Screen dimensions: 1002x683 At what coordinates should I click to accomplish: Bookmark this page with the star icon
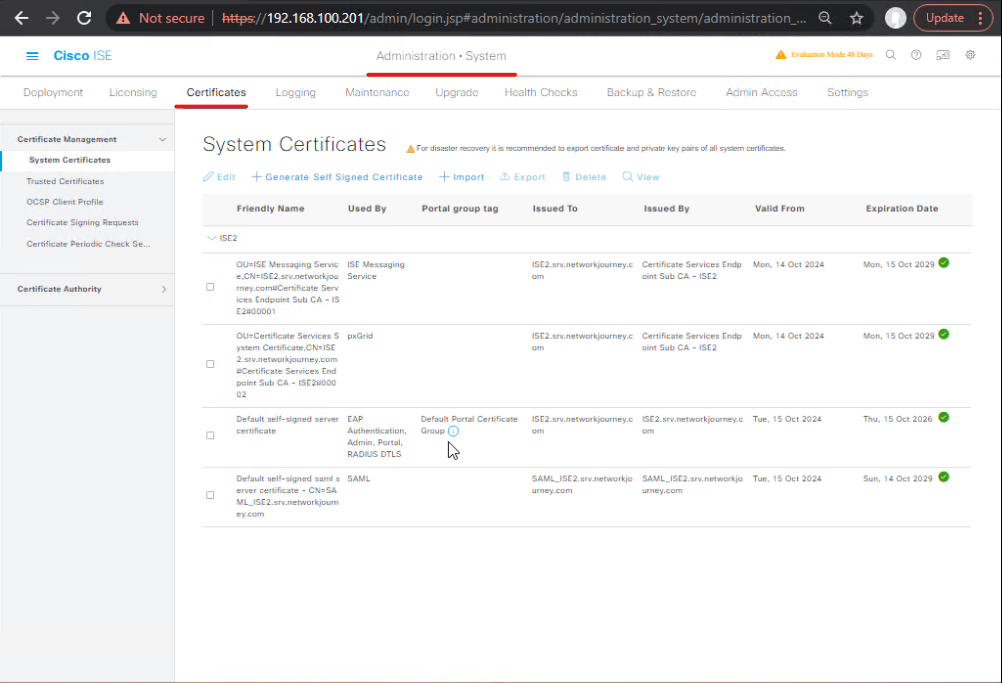tap(856, 18)
